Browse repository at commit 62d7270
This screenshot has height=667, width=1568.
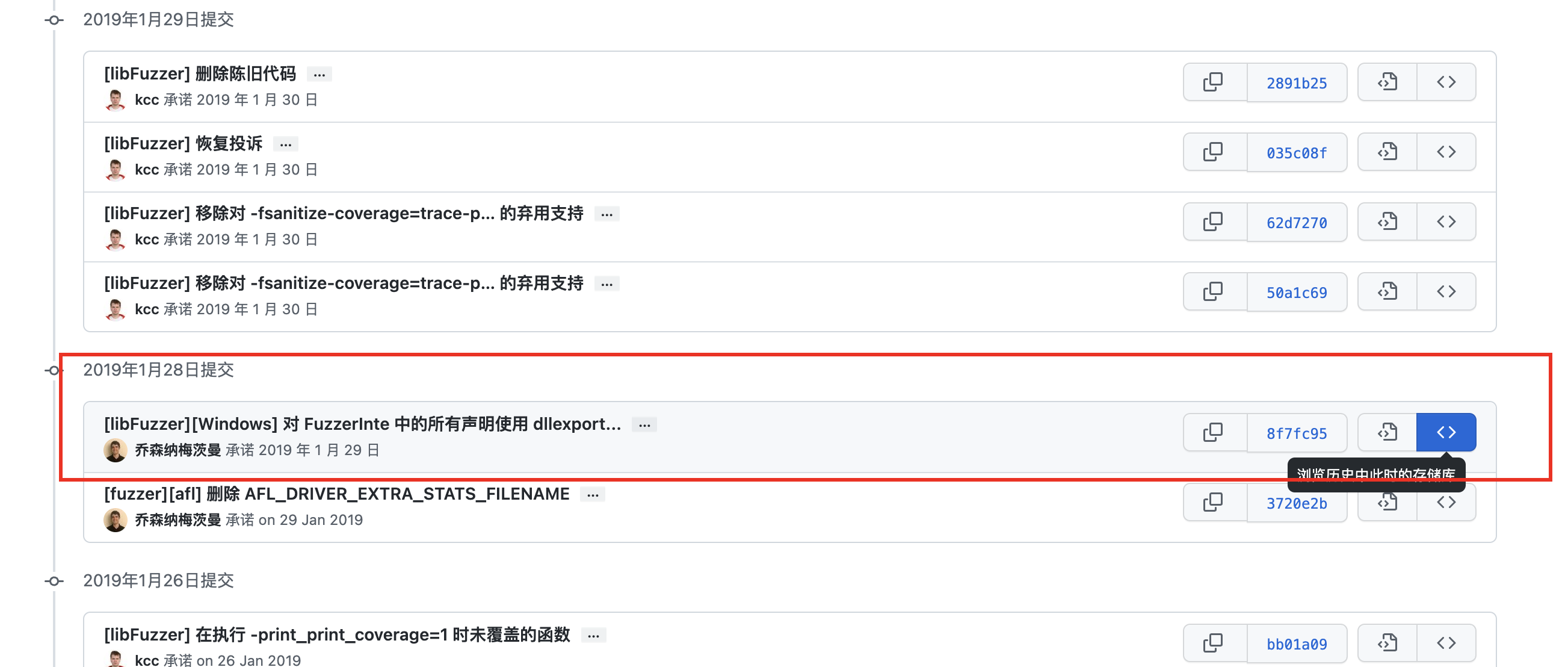(1447, 221)
